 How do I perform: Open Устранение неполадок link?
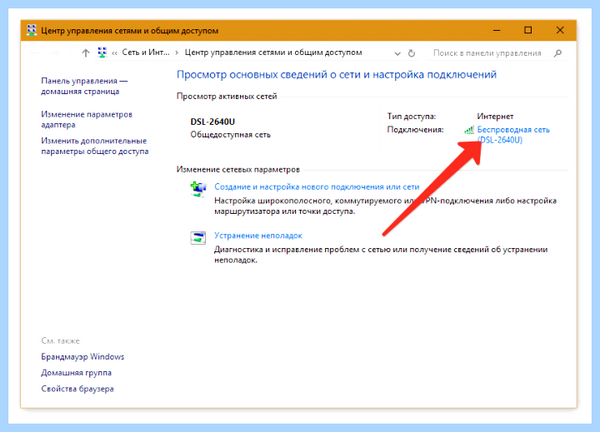point(258,235)
